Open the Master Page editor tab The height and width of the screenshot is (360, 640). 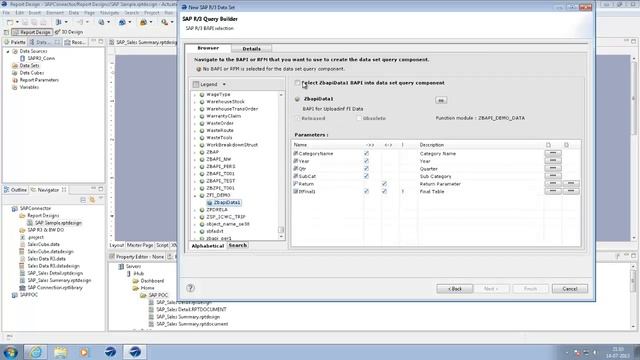tap(140, 245)
